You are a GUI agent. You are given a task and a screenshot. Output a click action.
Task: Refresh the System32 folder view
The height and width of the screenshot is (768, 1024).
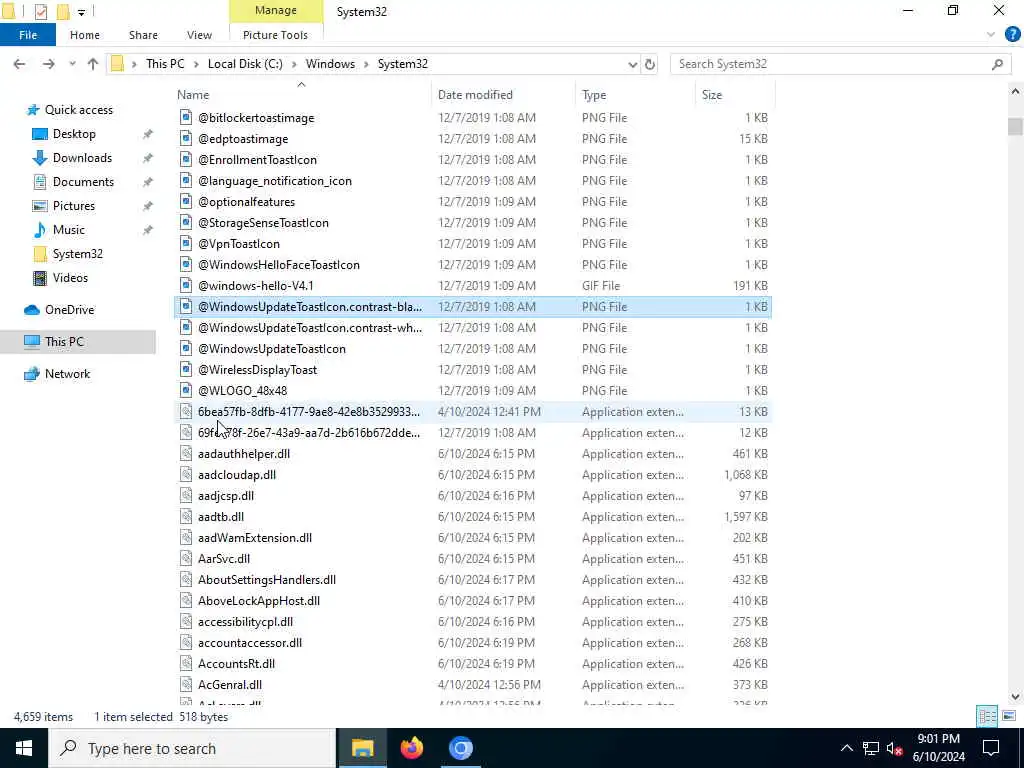pos(650,64)
